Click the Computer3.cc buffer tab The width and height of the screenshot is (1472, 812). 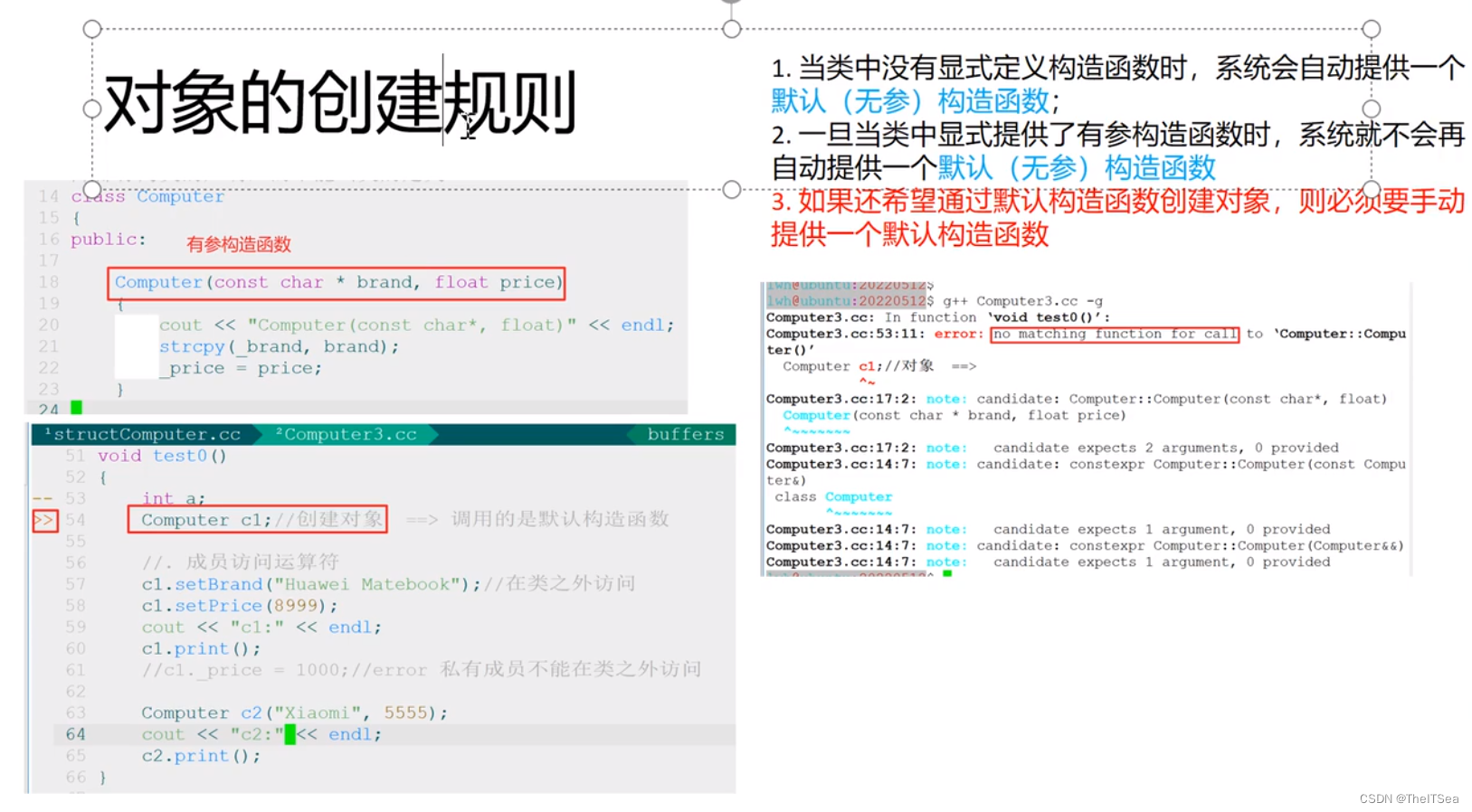tap(347, 435)
